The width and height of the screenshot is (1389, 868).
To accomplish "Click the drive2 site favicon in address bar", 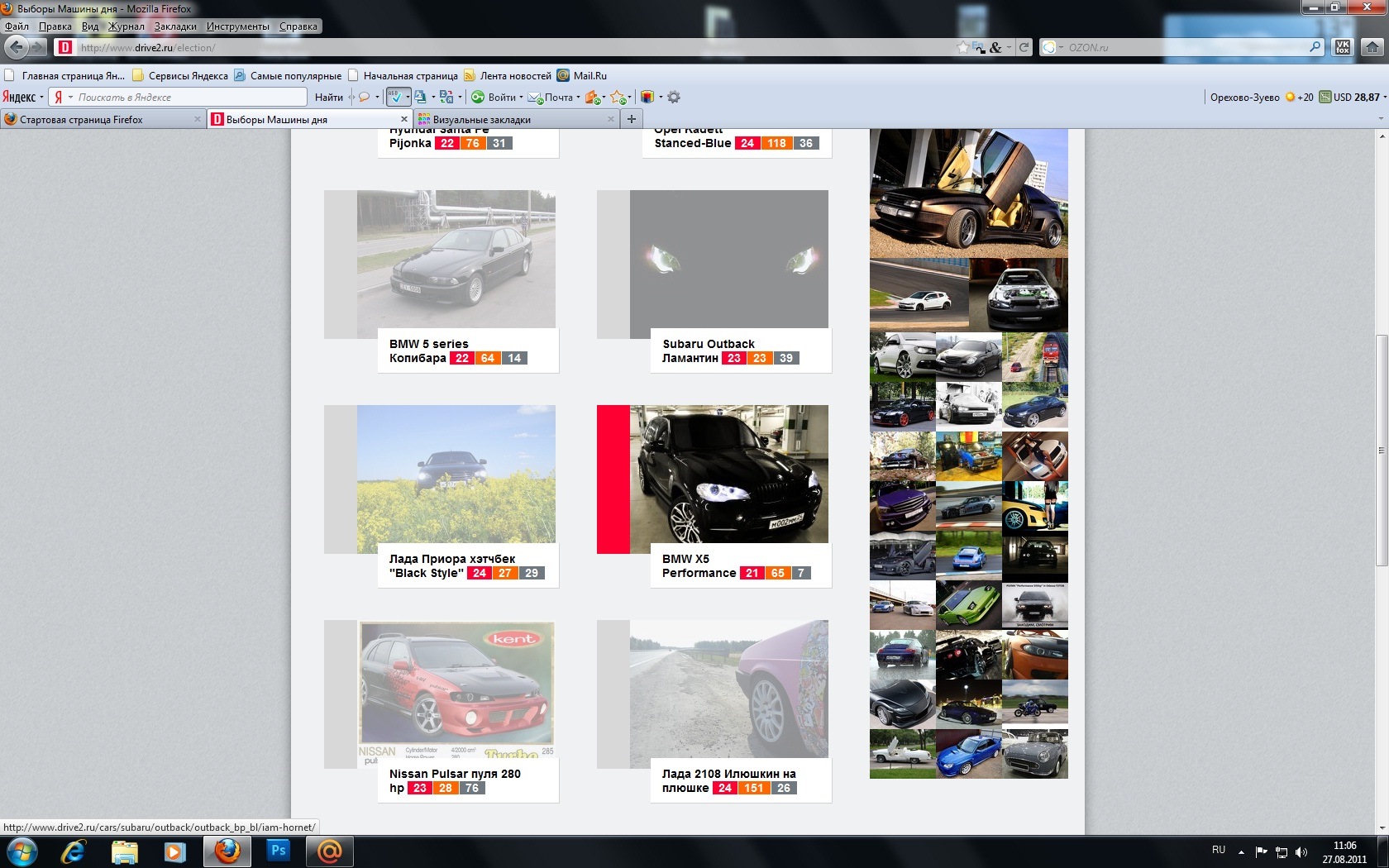I will pos(65,47).
